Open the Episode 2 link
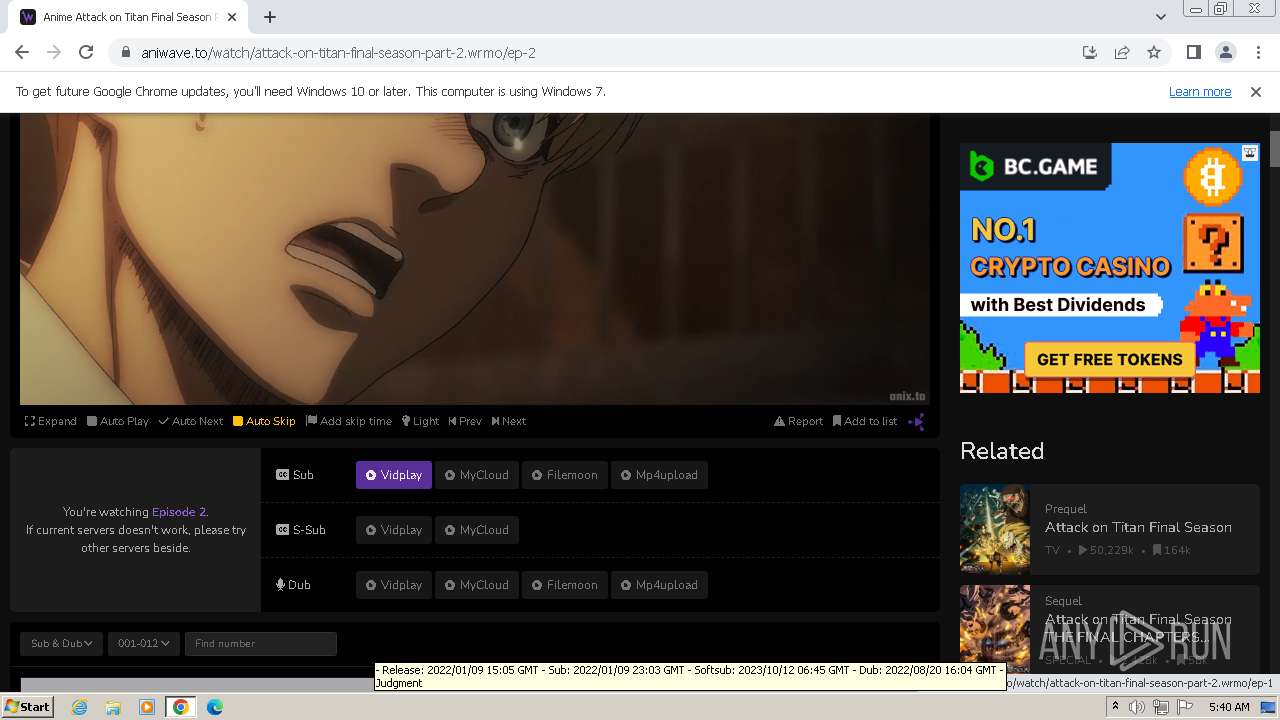 click(178, 512)
